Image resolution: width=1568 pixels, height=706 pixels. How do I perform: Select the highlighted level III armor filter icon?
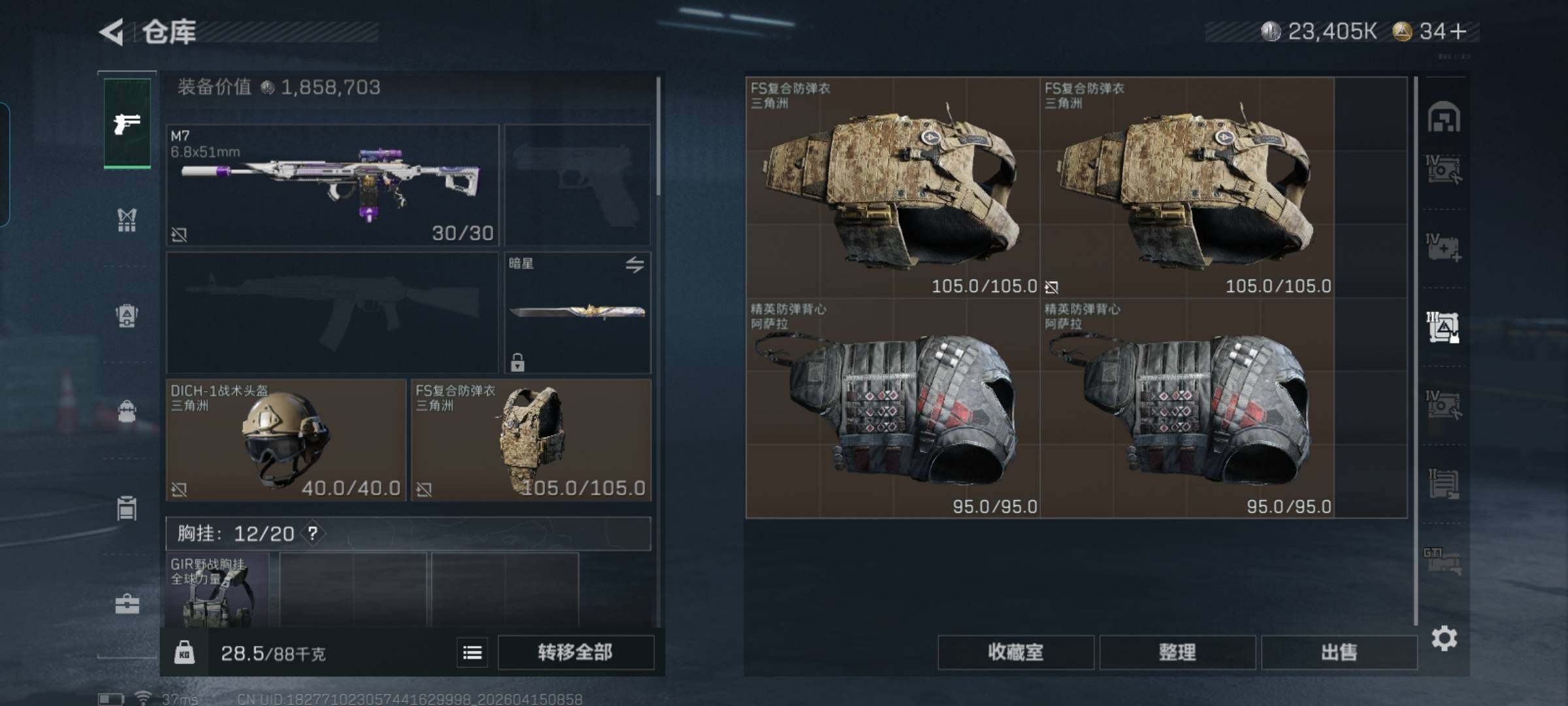(x=1443, y=327)
